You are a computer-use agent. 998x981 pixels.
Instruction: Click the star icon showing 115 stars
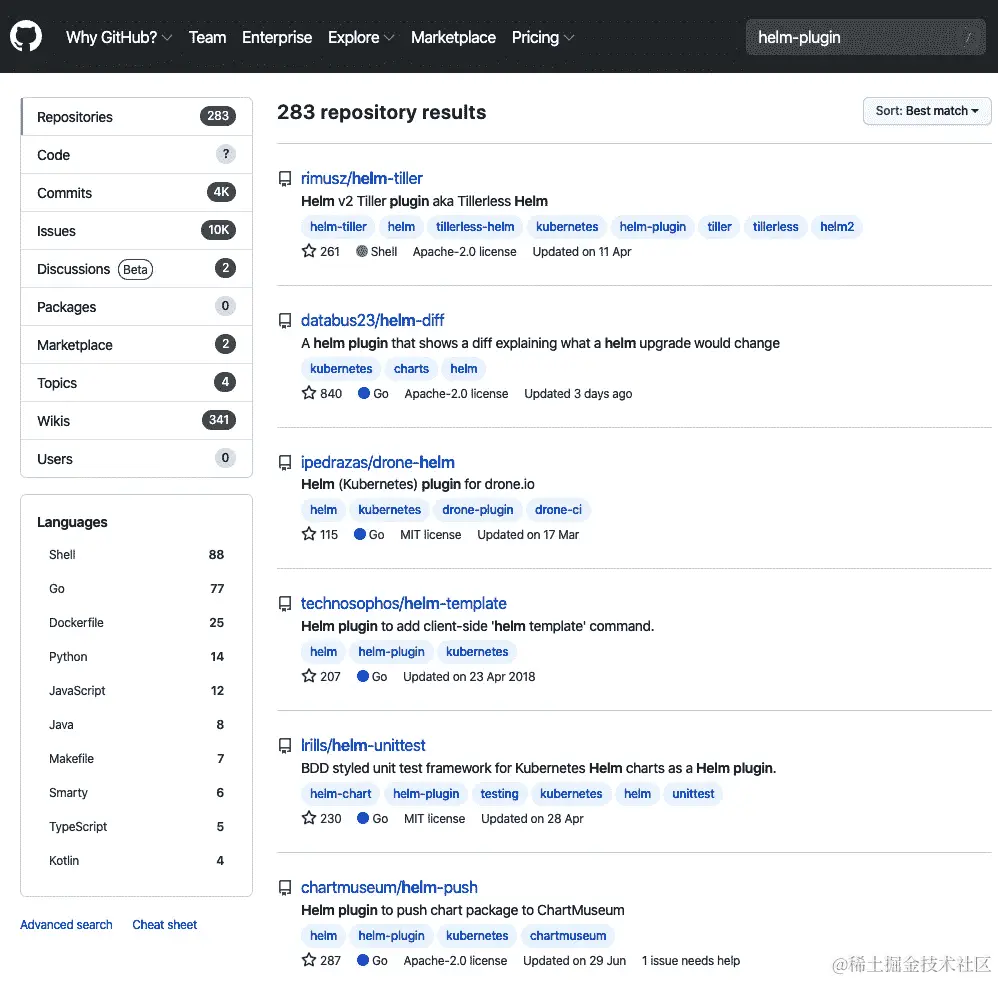(309, 534)
